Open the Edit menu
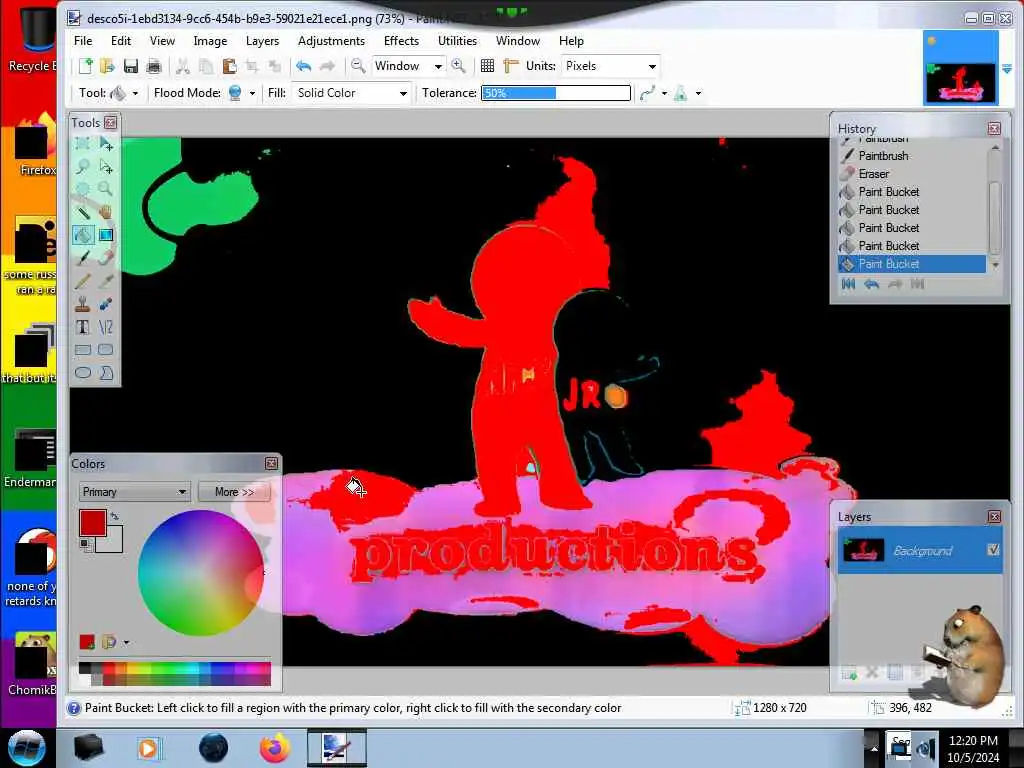 (121, 40)
